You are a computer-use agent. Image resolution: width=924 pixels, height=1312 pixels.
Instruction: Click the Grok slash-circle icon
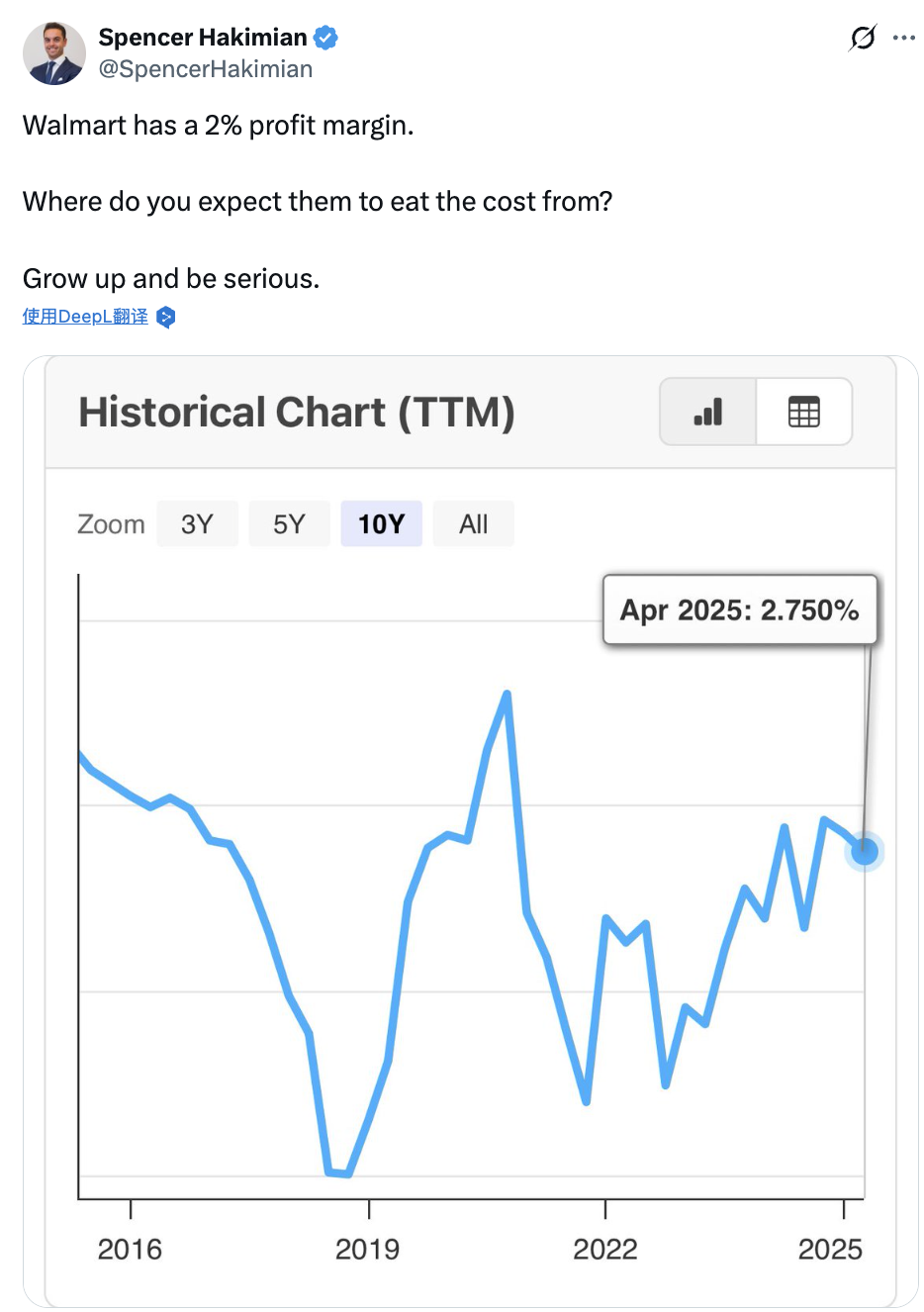click(x=862, y=39)
